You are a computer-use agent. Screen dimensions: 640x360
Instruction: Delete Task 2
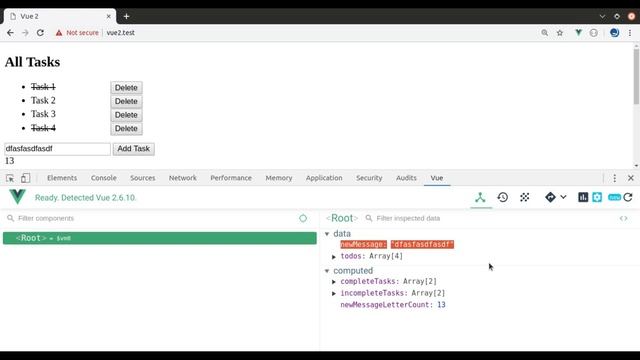click(126, 101)
